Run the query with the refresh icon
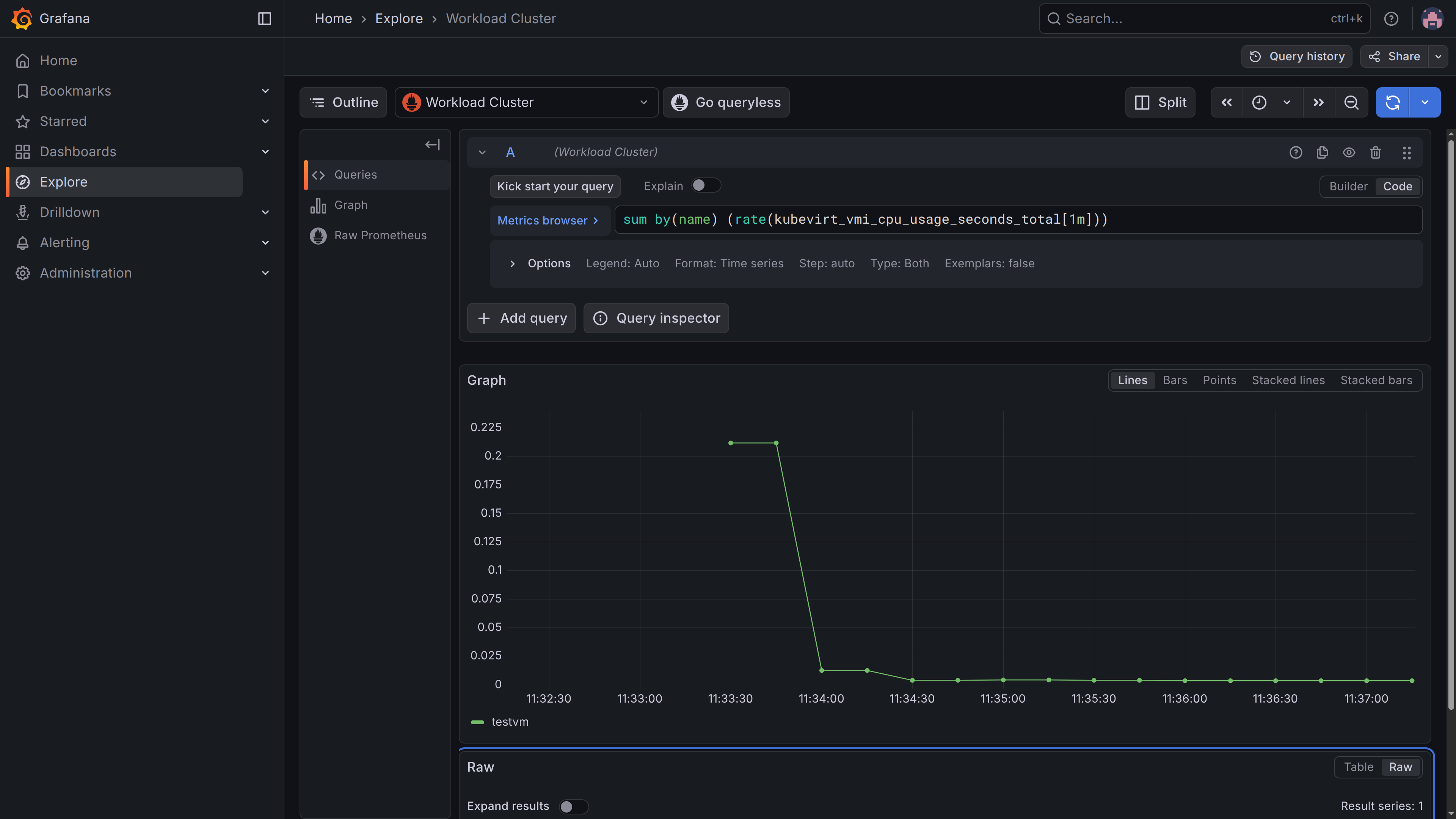1456x819 pixels. click(1393, 102)
